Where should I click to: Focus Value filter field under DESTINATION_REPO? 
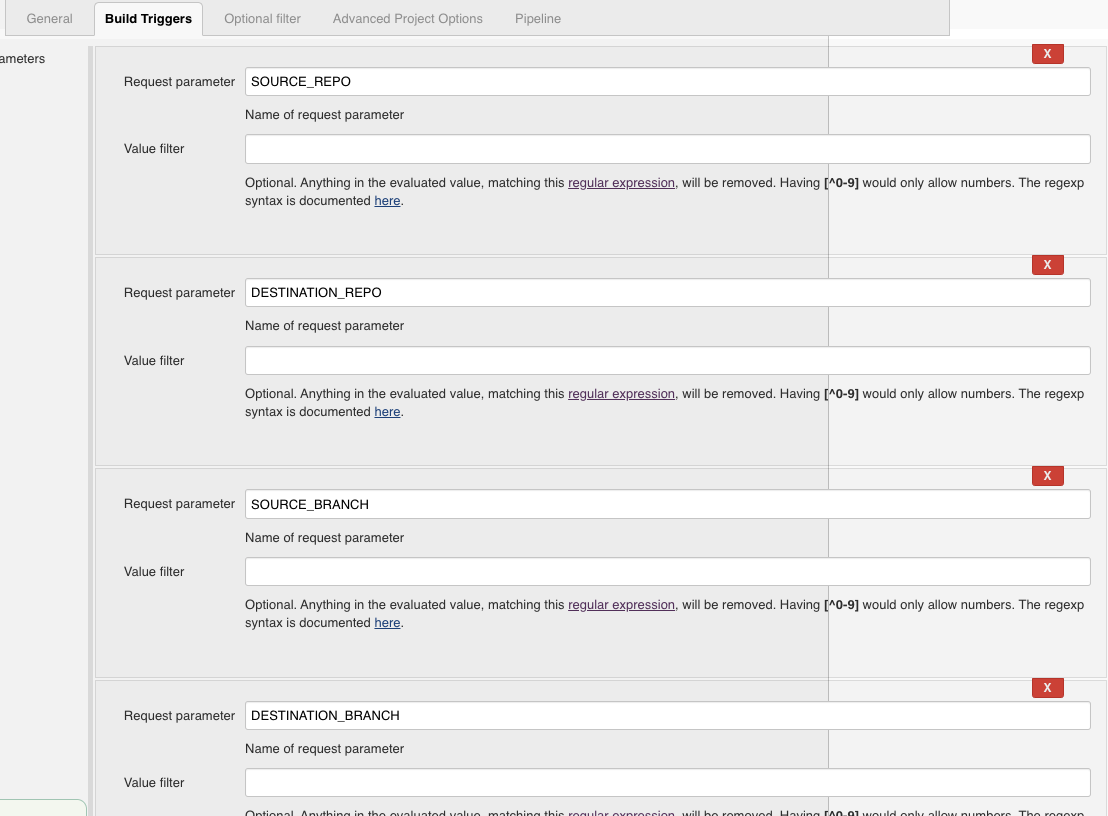(667, 360)
